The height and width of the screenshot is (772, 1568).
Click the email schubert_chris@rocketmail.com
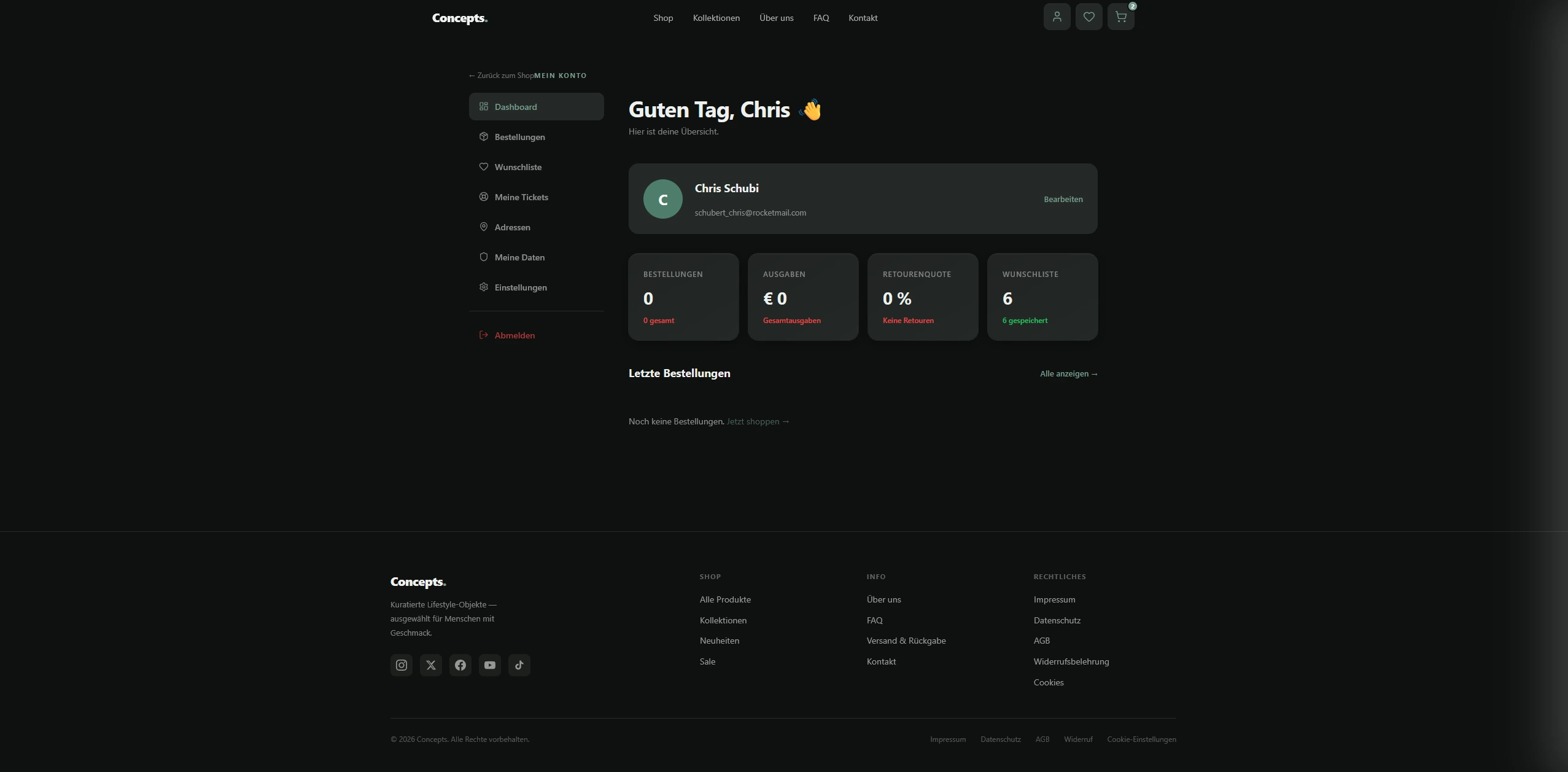[x=750, y=212]
